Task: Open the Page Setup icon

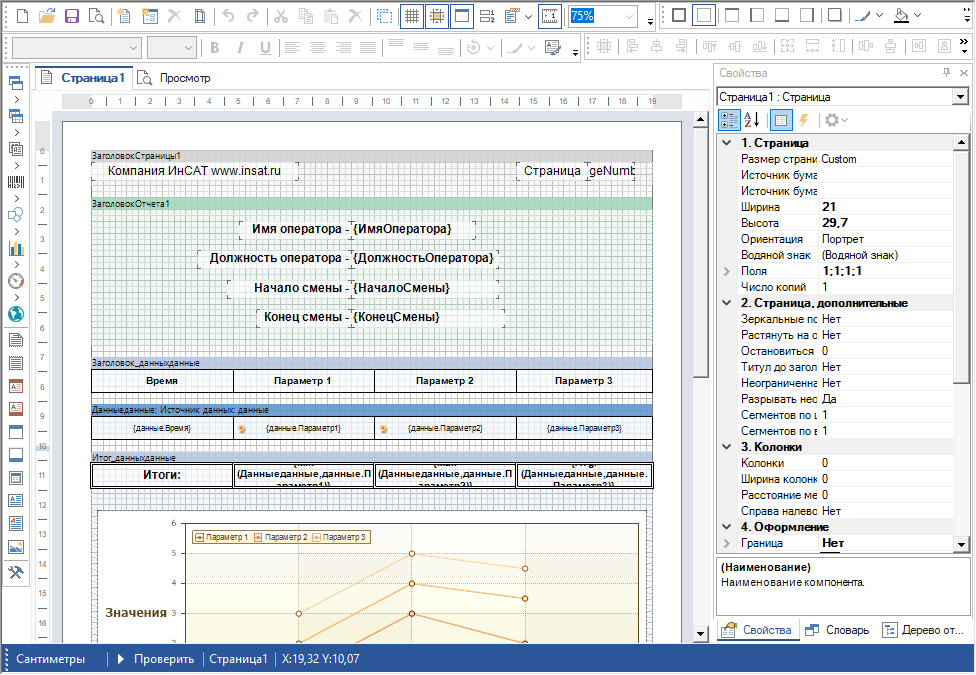Action: pos(200,16)
